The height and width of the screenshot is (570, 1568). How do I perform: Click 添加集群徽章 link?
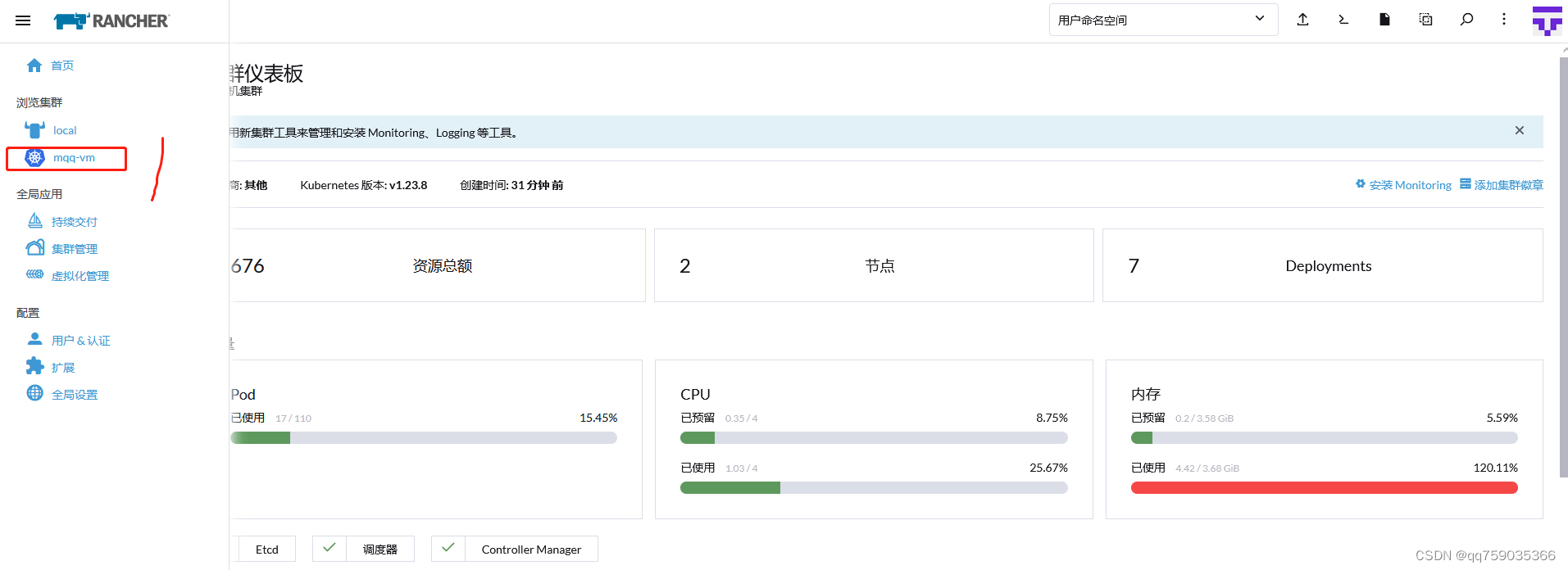1508,185
